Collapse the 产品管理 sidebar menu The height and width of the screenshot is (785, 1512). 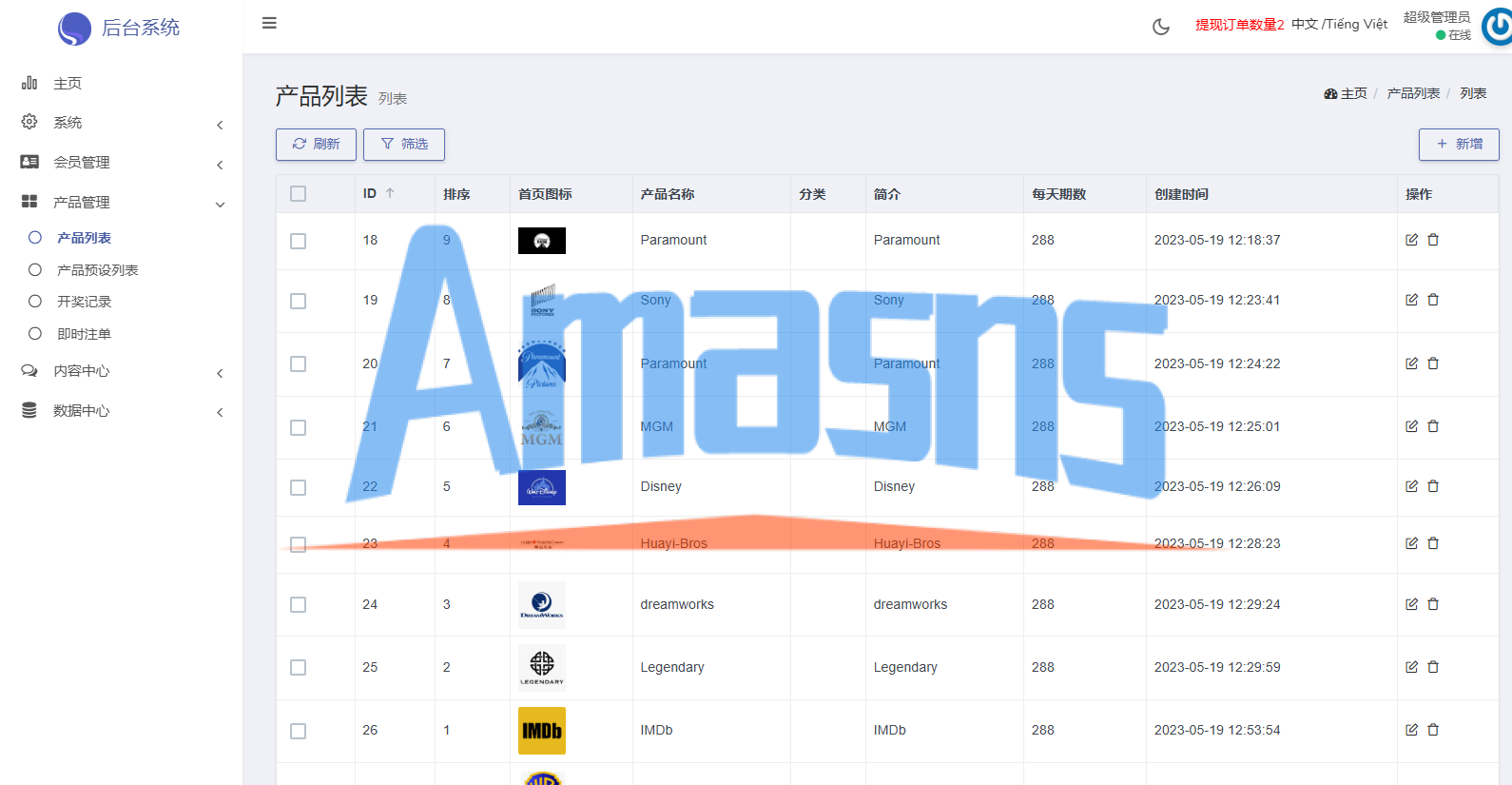coord(122,203)
